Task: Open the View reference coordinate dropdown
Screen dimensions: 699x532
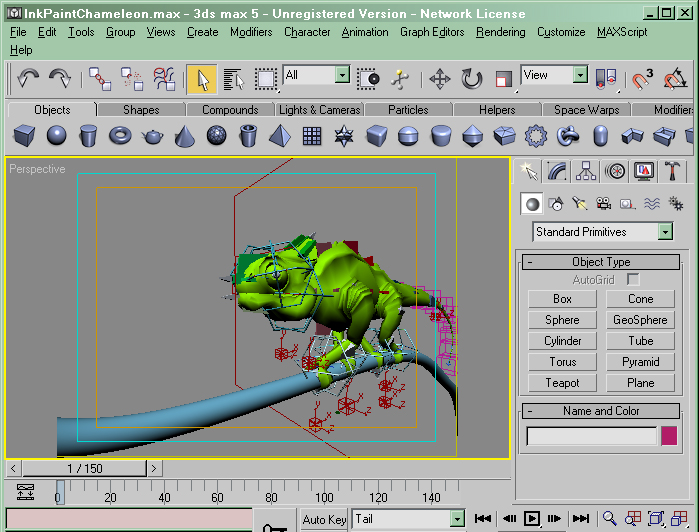Action: click(580, 75)
